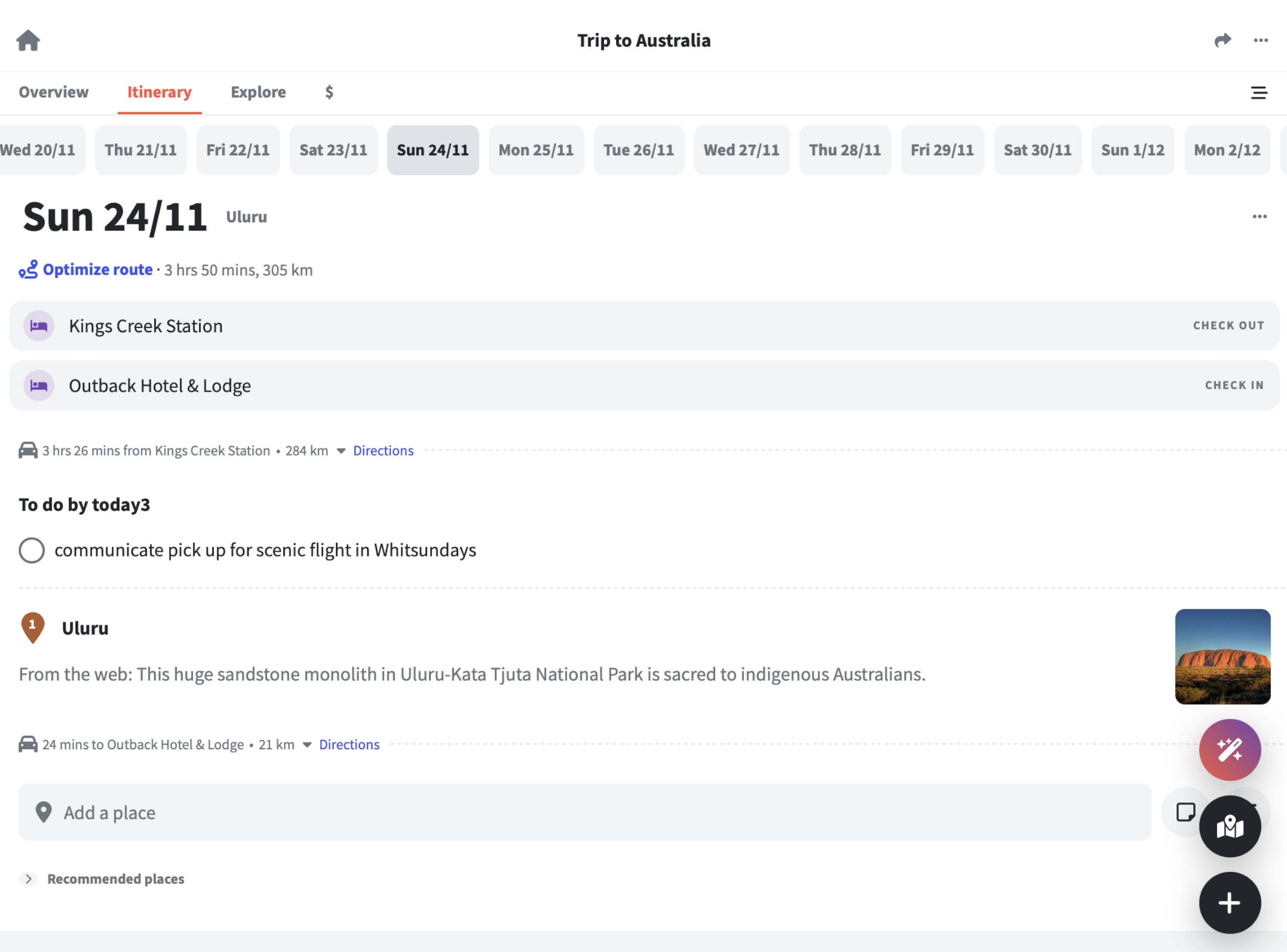Click the add note icon
The width and height of the screenshot is (1287, 952).
tap(1184, 812)
